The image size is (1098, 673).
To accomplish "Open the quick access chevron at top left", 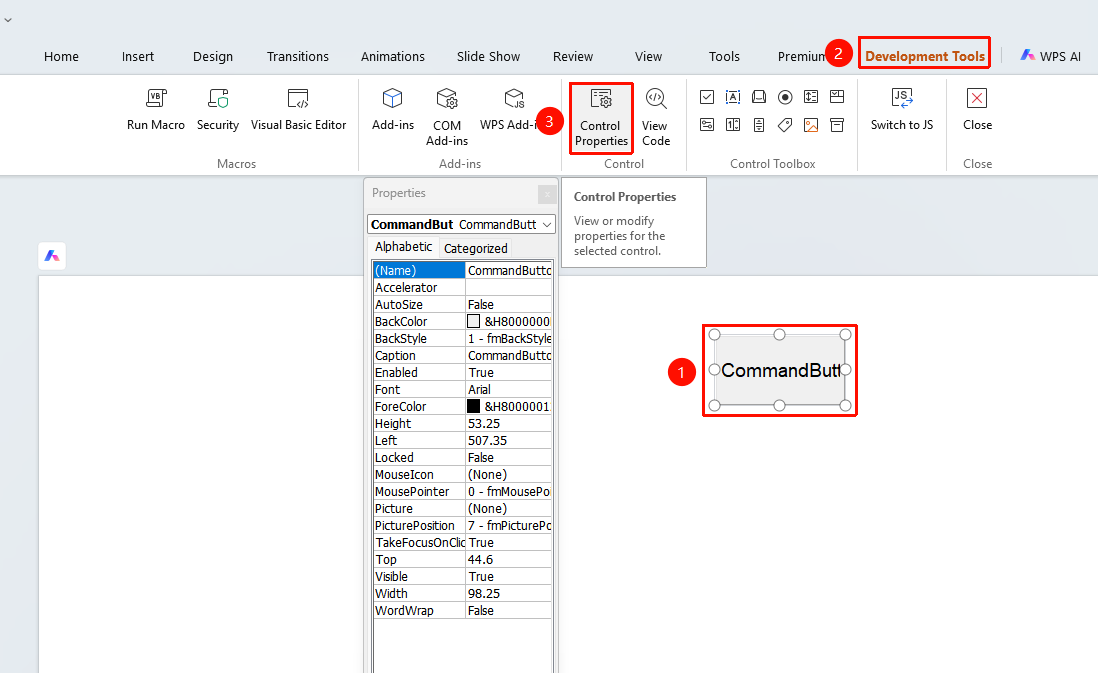I will tap(8, 20).
